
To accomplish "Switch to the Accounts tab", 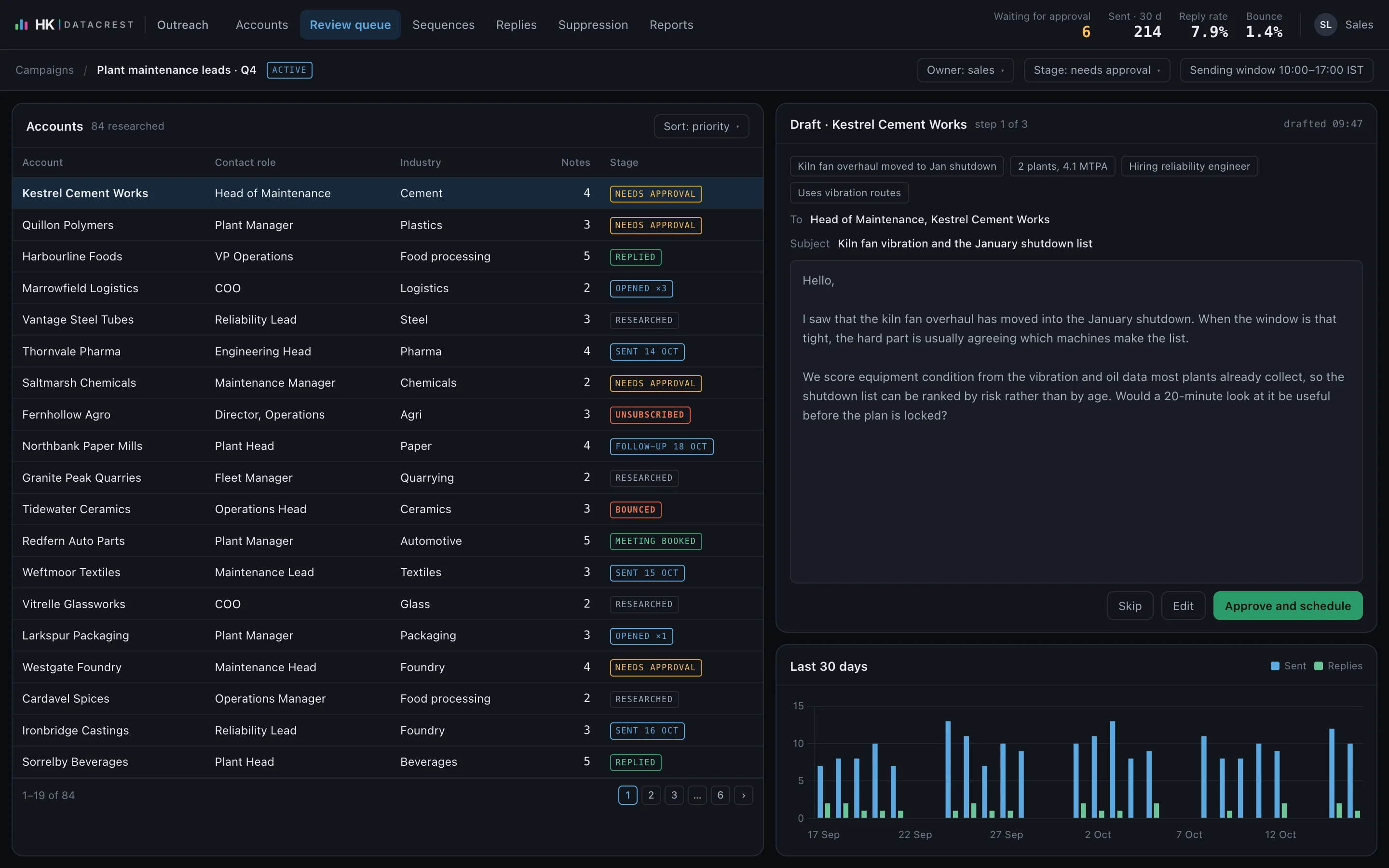I will 262,25.
